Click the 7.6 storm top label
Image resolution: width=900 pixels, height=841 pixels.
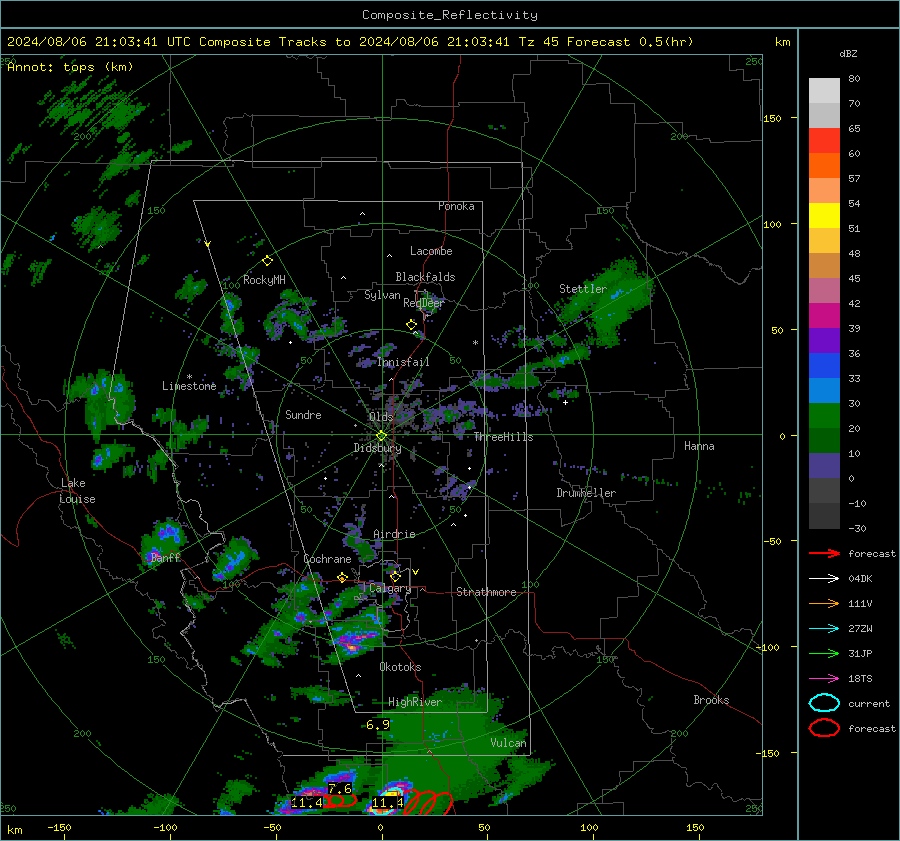click(339, 789)
